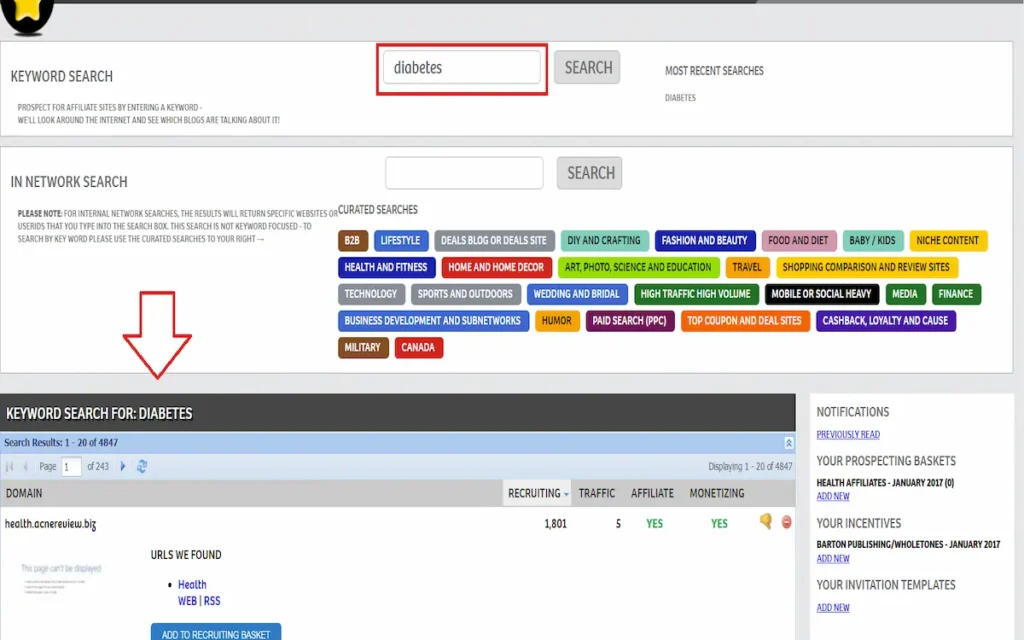Select the LIFESTYLE curated search tag
The image size is (1024, 640).
point(401,240)
